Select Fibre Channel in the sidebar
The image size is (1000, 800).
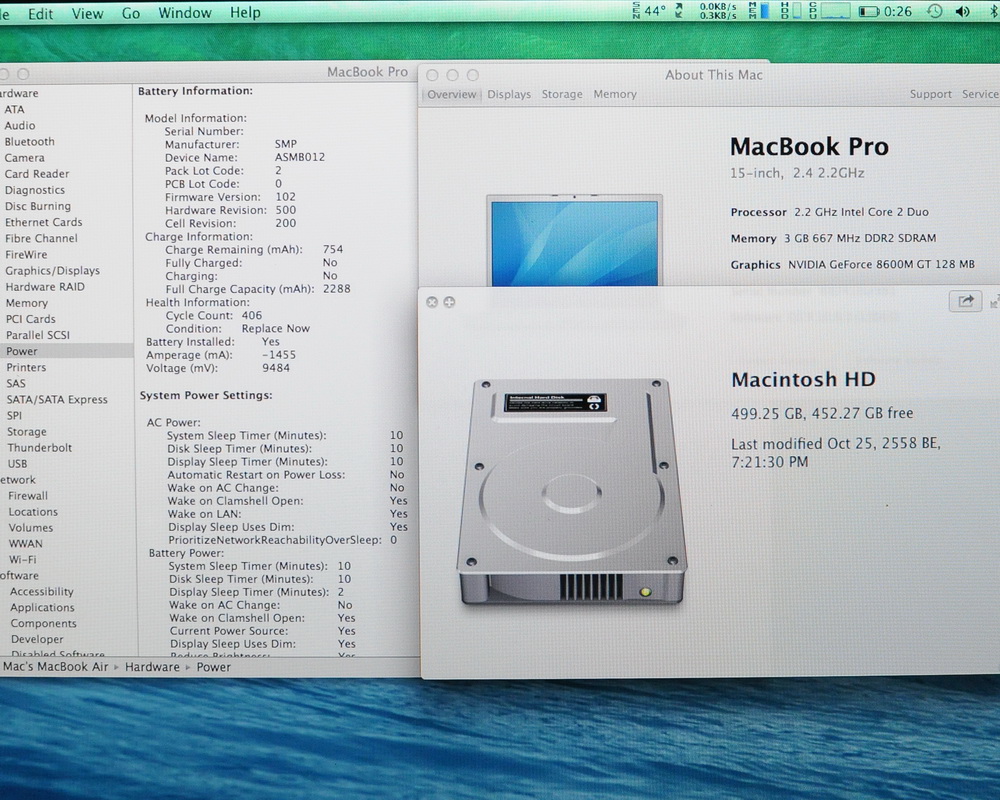pos(41,238)
